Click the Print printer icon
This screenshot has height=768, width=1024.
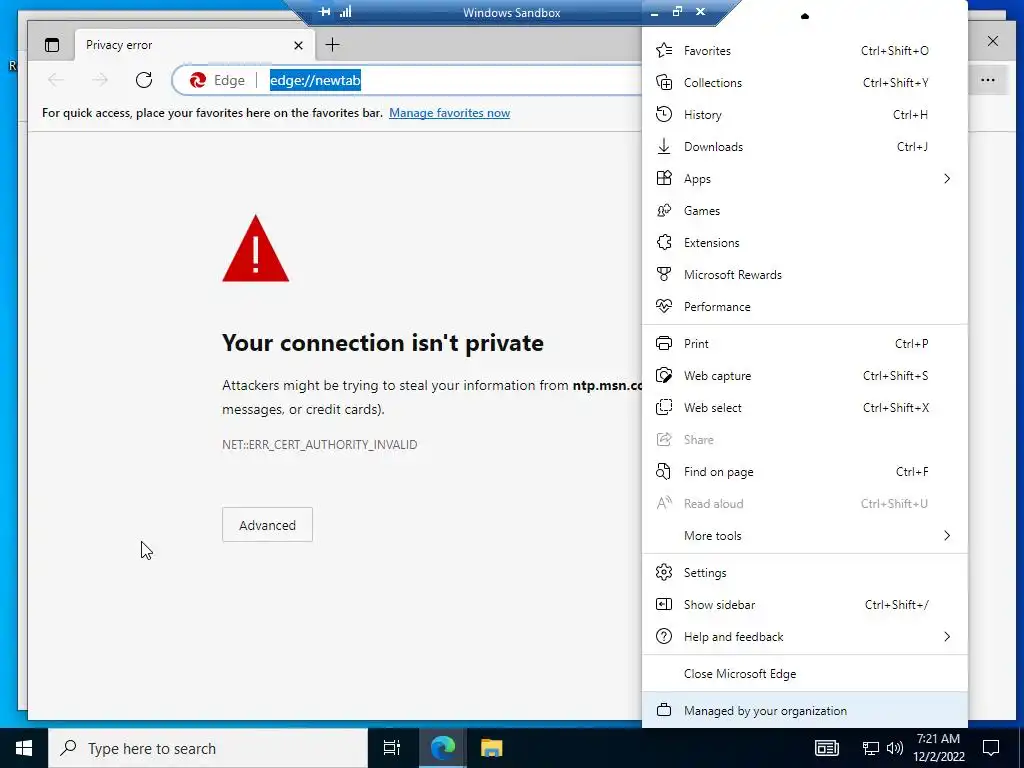[x=664, y=344]
